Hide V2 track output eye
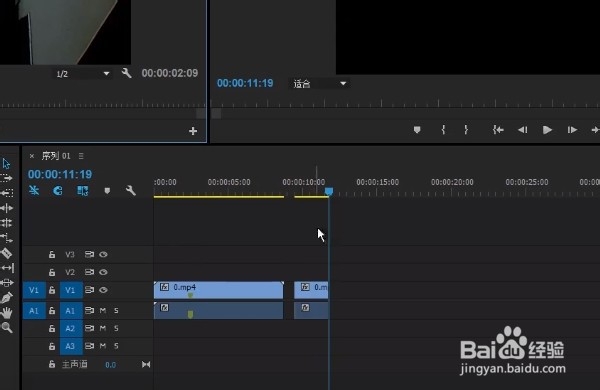Viewport: 600px width, 390px height. [x=103, y=272]
